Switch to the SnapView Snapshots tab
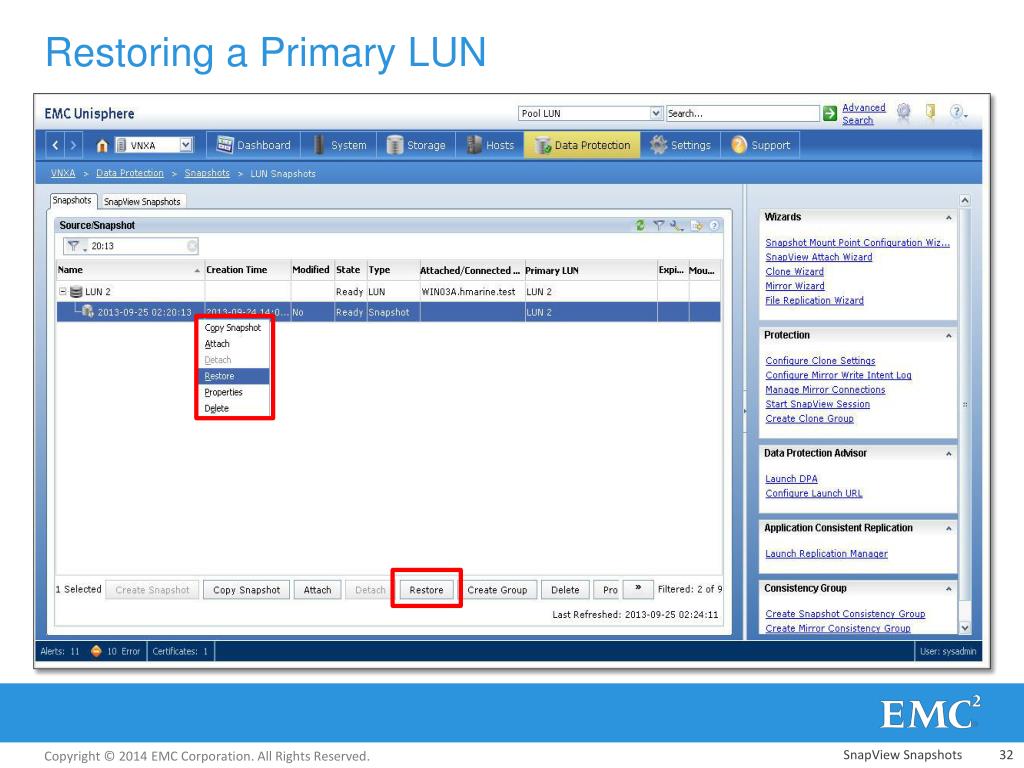The image size is (1024, 768). tap(142, 202)
